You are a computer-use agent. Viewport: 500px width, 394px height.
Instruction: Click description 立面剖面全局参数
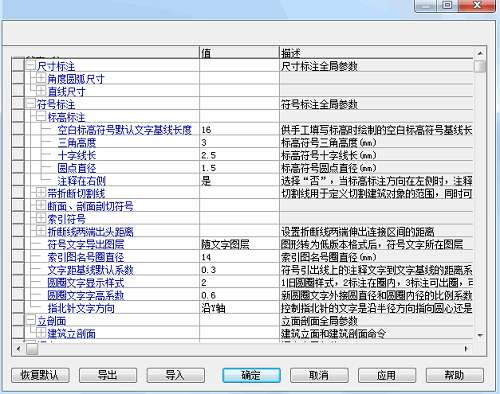pyautogui.click(x=319, y=321)
